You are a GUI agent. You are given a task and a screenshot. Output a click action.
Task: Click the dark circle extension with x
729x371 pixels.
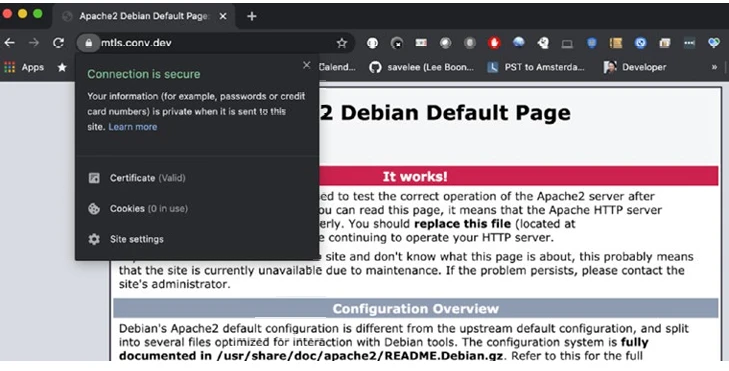397,43
